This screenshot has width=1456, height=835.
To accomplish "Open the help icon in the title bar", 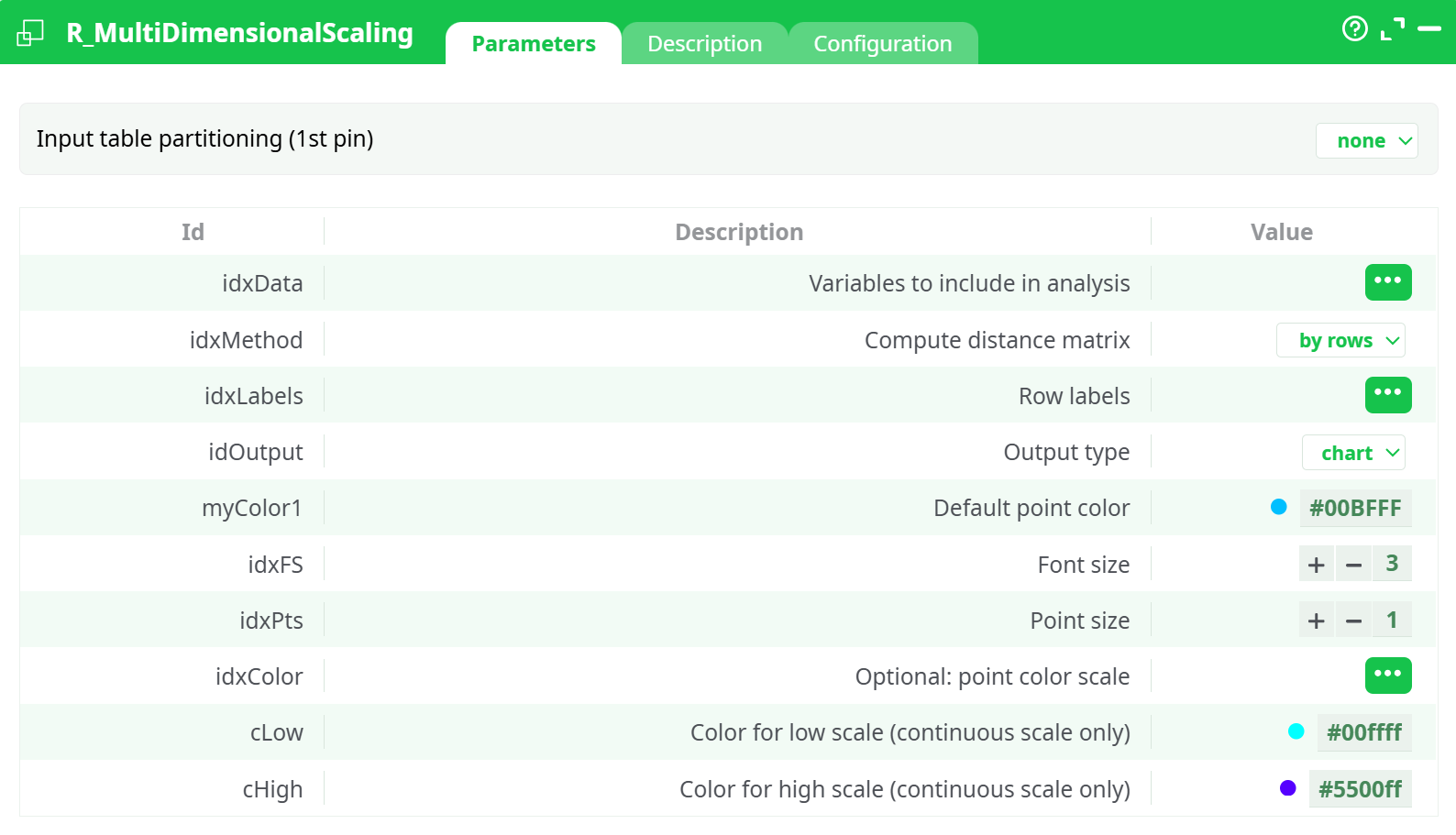I will pos(1355,29).
